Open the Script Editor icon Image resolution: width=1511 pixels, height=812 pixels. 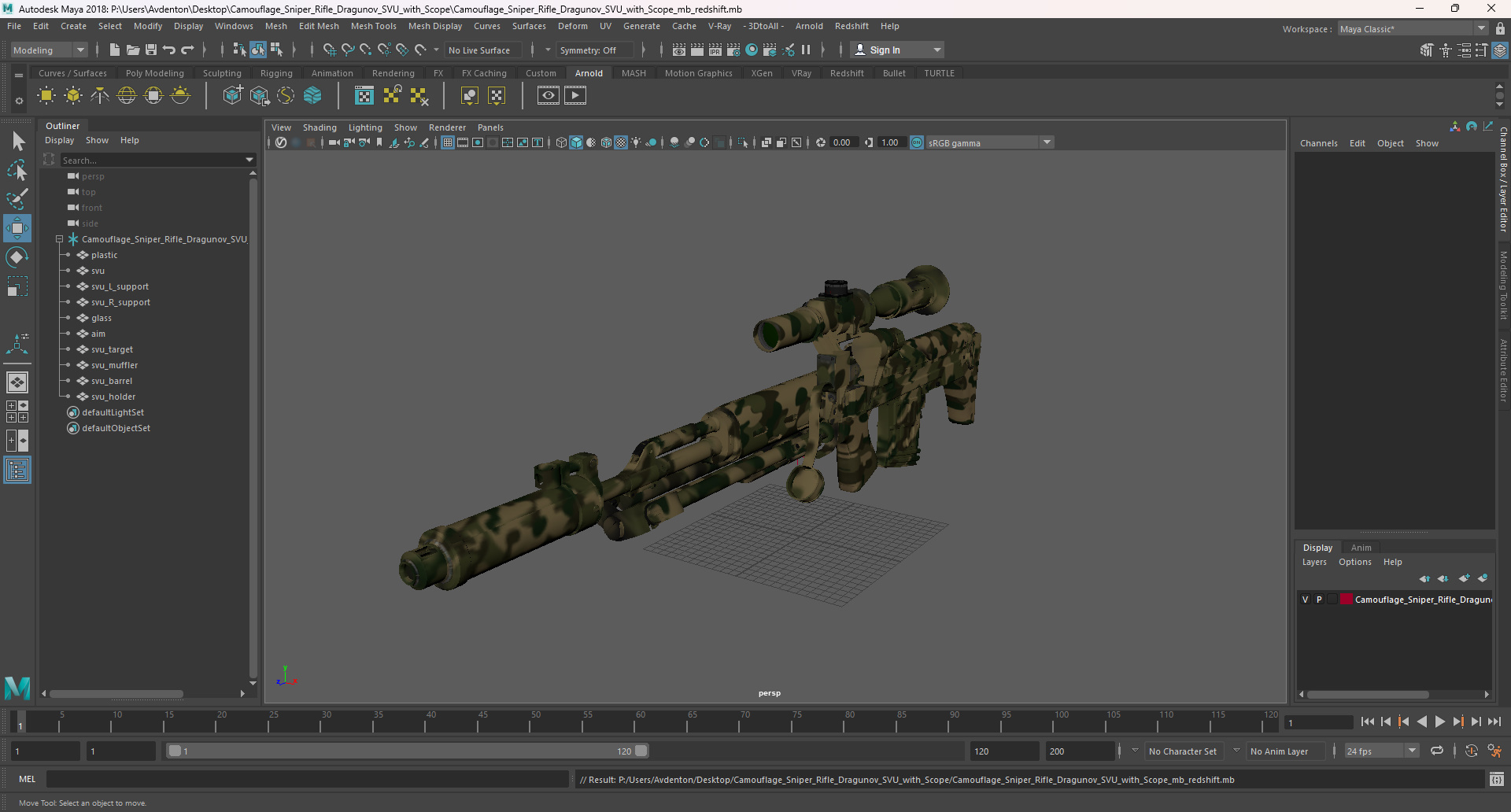point(1497,779)
